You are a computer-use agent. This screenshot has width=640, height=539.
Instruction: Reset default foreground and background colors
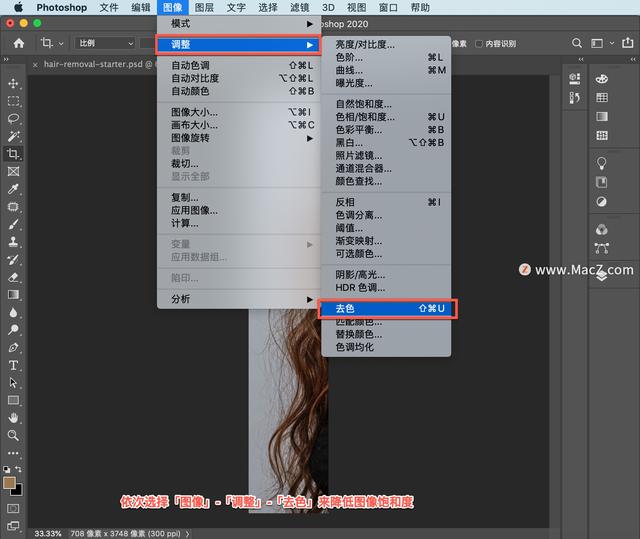point(7,470)
